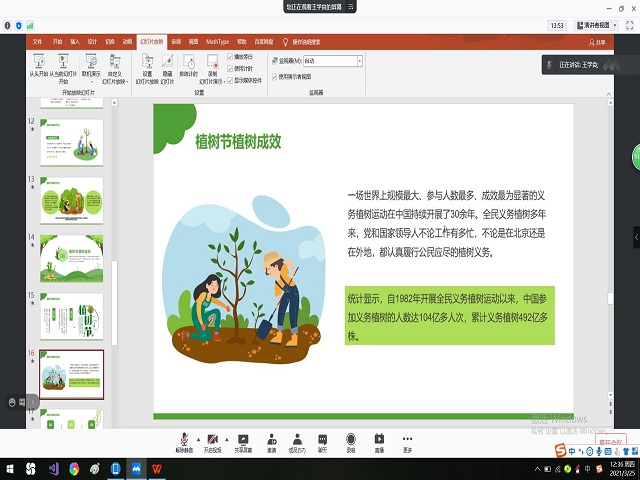Expand the video options arrow
Screen dimensions: 640x480
click(x=226, y=438)
